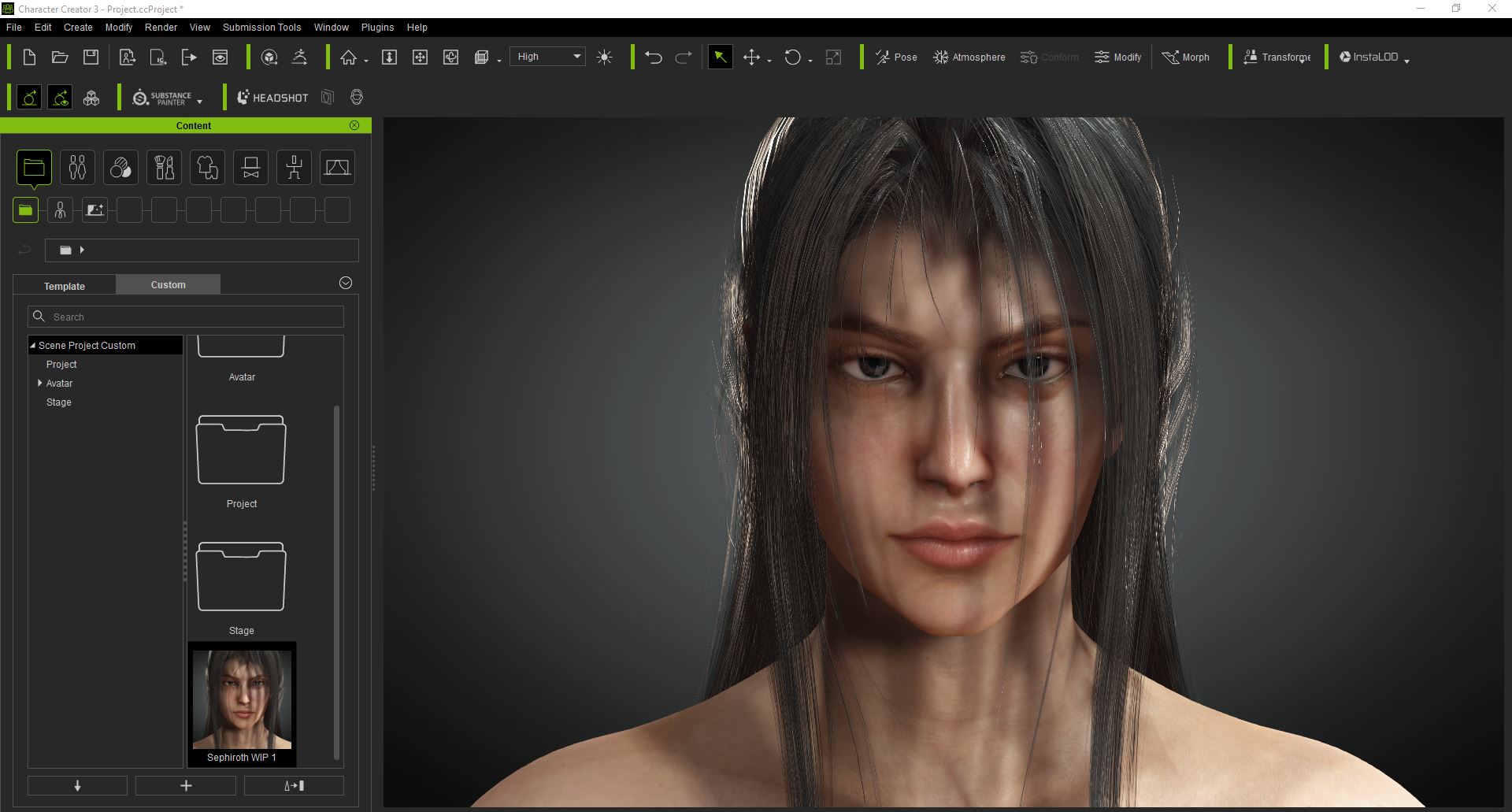Select the Actor male-female figures category

pyautogui.click(x=77, y=168)
